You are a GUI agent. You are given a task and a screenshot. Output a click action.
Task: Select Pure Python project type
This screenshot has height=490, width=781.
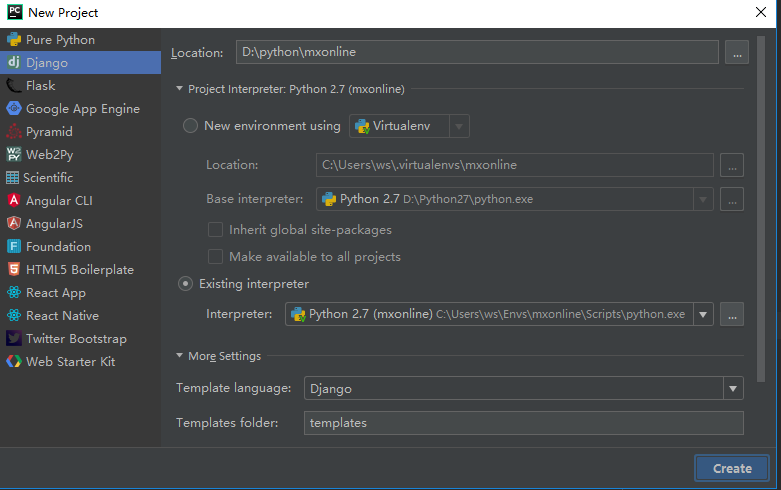tap(80, 39)
